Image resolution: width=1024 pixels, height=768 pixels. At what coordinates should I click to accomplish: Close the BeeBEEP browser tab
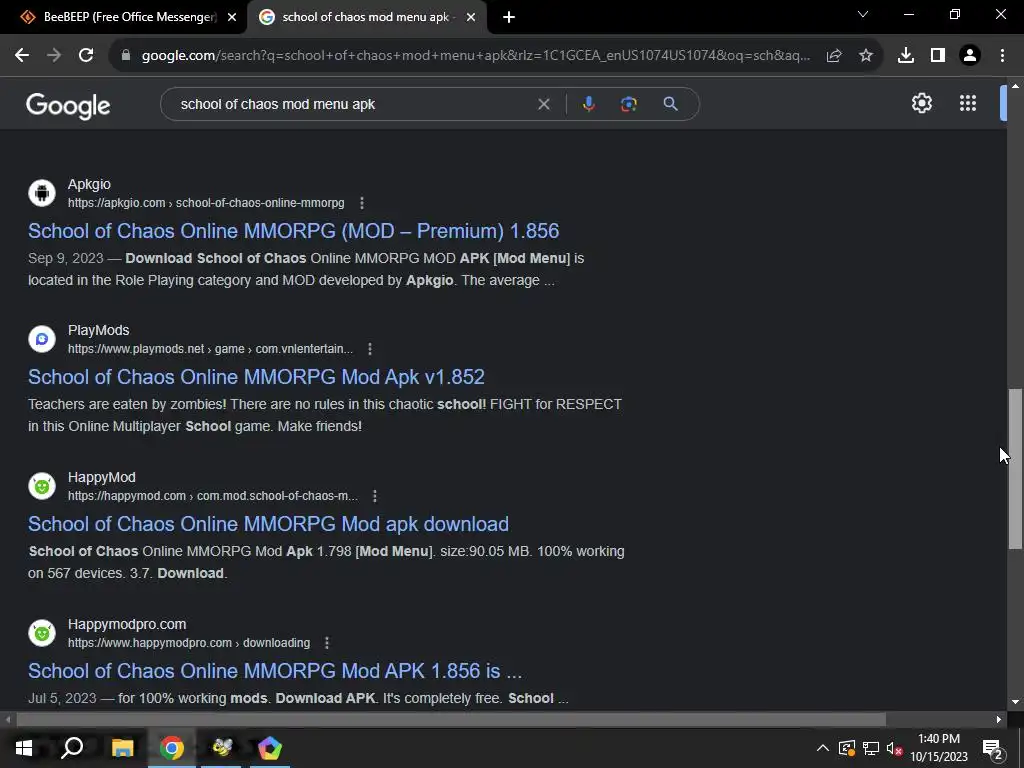232,18
